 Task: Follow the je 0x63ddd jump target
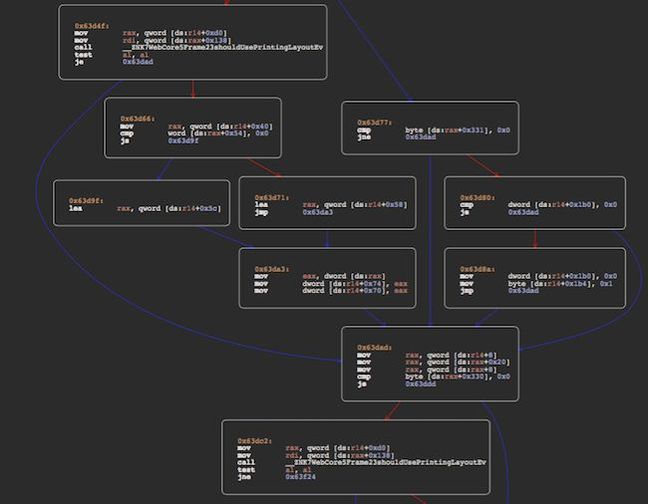[x=420, y=384]
